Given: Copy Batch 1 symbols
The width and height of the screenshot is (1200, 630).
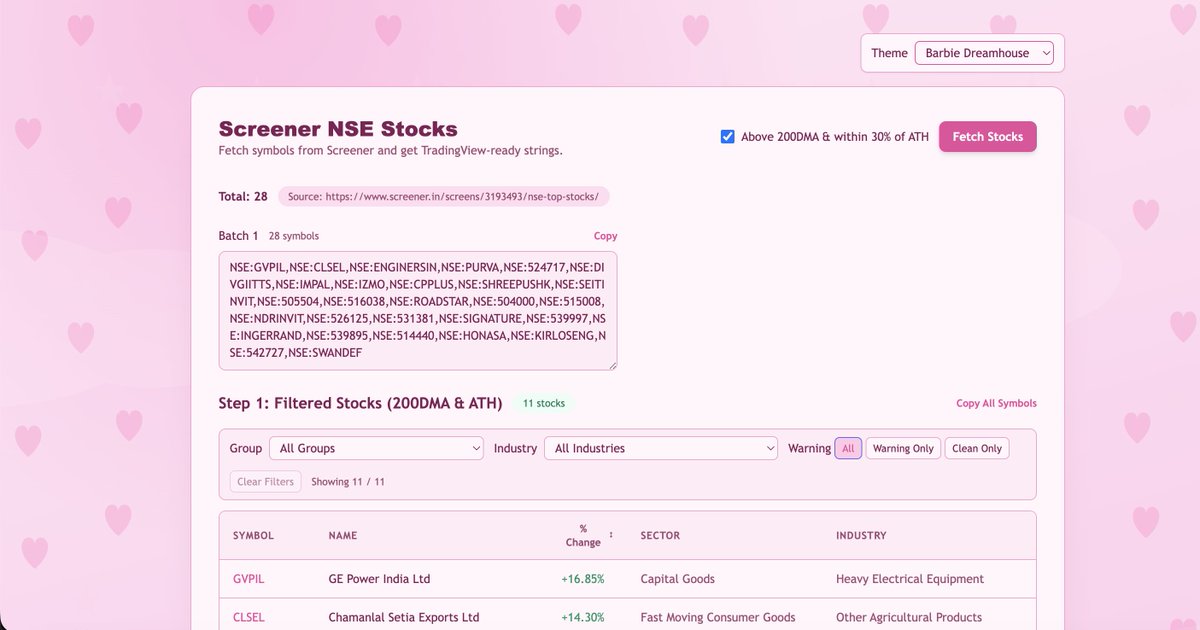Looking at the screenshot, I should coord(605,236).
